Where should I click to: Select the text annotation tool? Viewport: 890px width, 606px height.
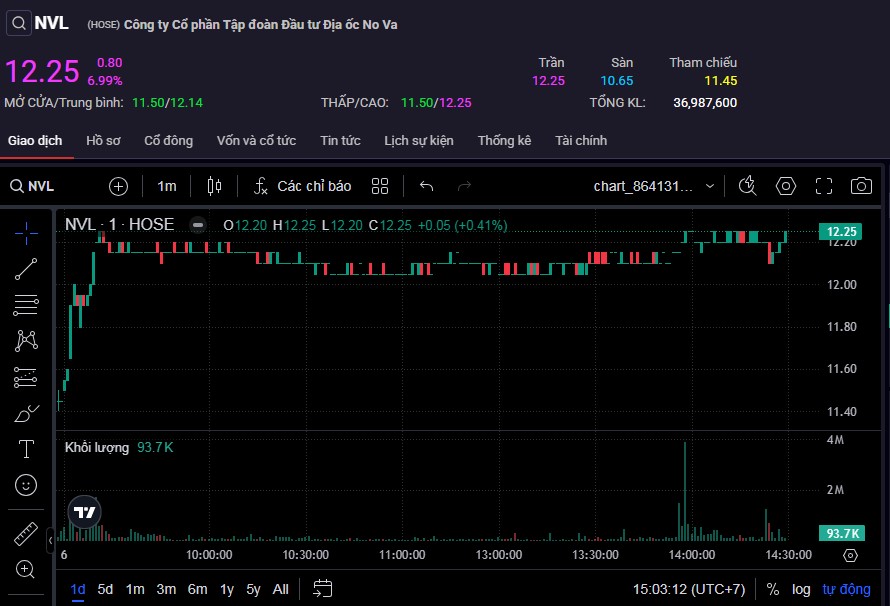(x=27, y=449)
